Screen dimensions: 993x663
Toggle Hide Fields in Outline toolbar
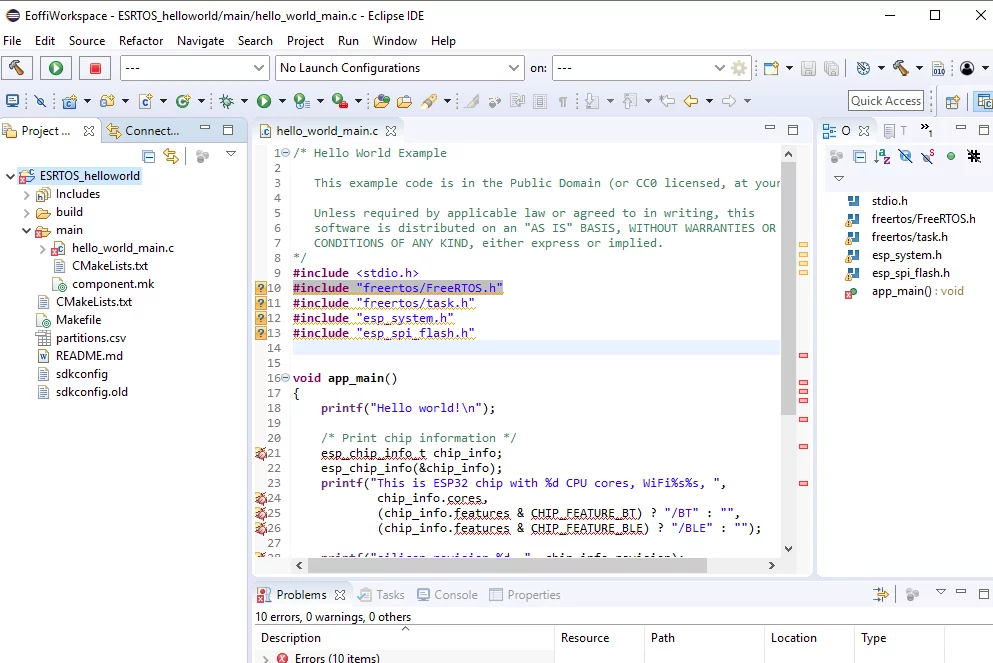coord(905,156)
